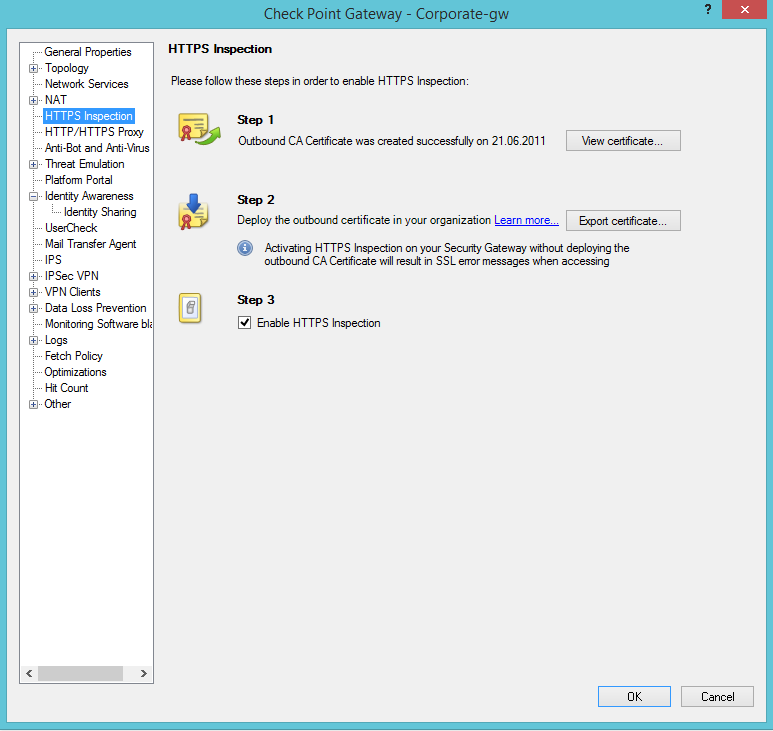This screenshot has width=773, height=731.
Task: Click the blue information icon beside the warning
Action: (245, 247)
